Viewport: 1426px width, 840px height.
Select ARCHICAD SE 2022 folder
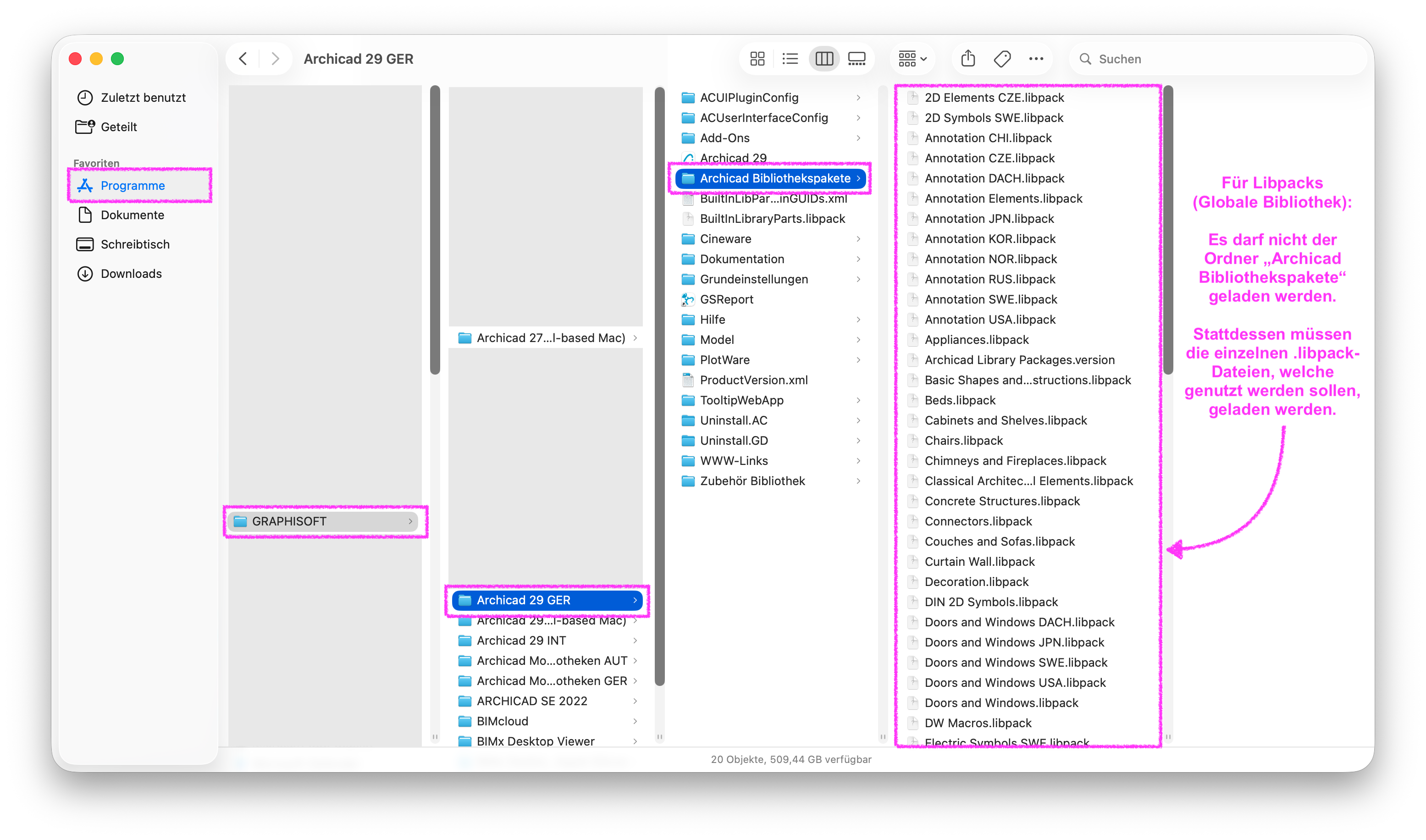(547, 701)
